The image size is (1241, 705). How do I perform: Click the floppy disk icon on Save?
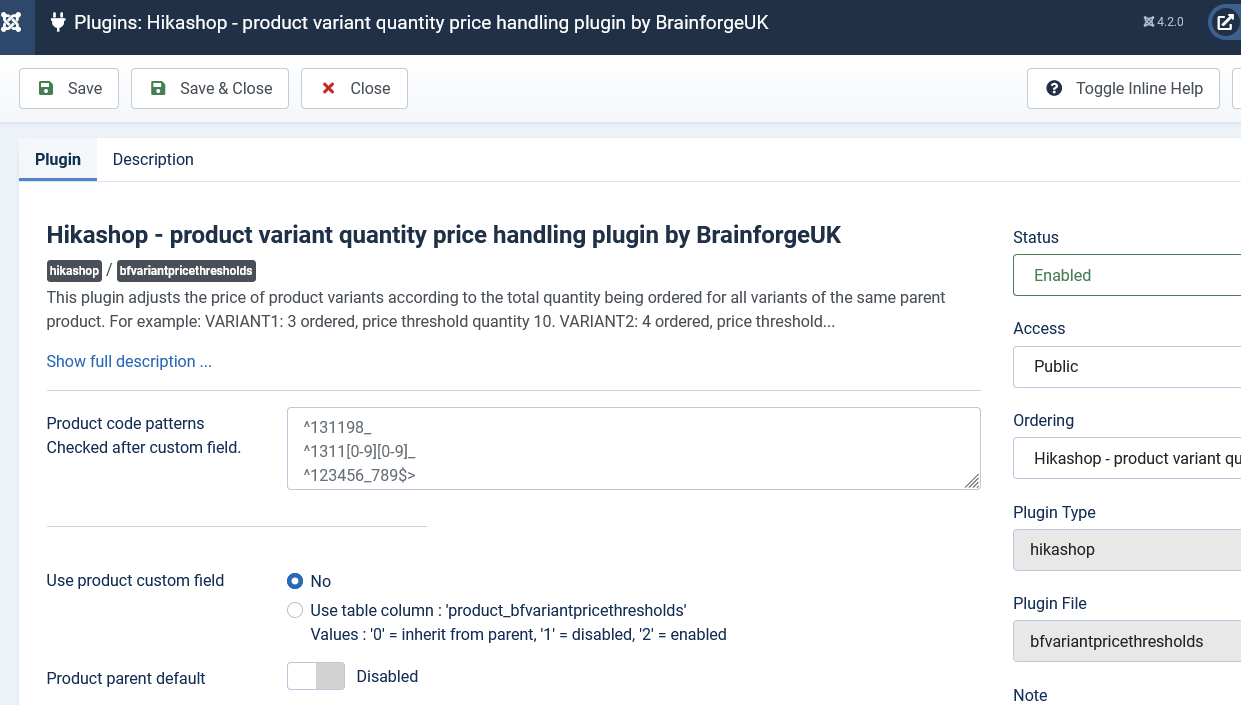[x=46, y=88]
